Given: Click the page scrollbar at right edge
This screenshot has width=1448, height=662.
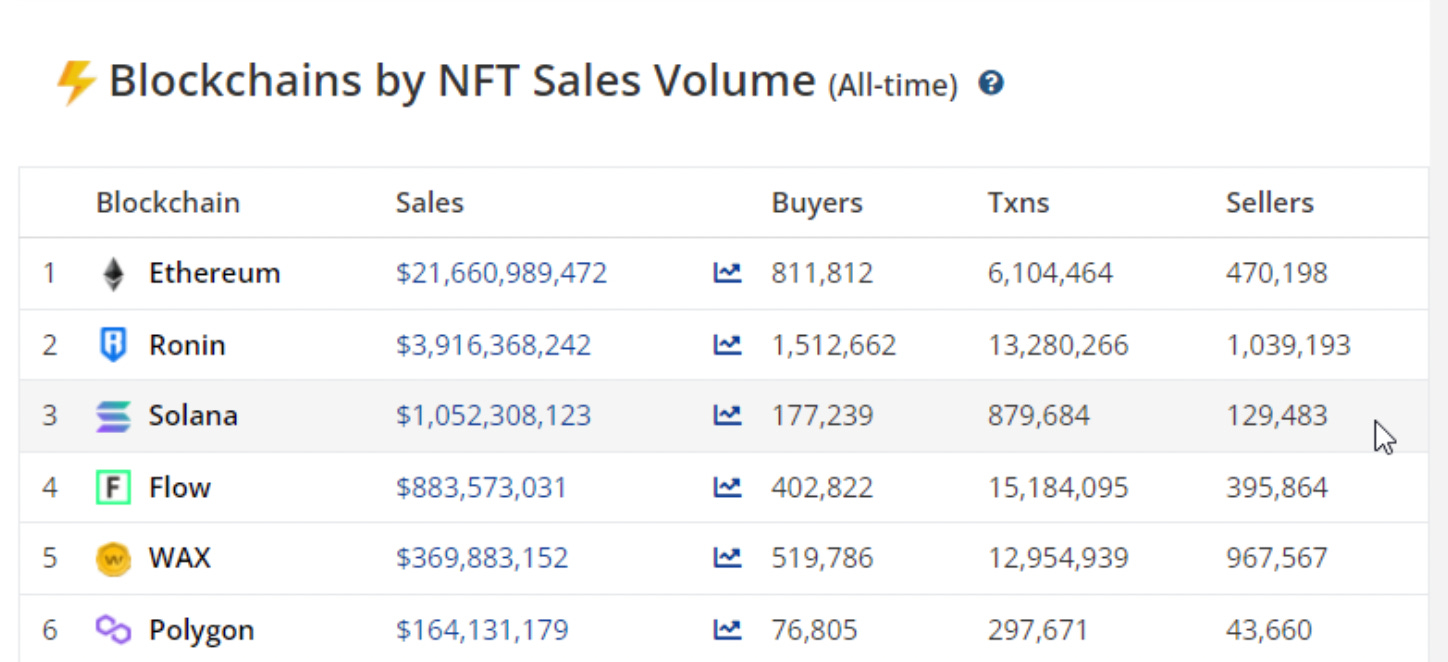Looking at the screenshot, I should pos(1438,331).
